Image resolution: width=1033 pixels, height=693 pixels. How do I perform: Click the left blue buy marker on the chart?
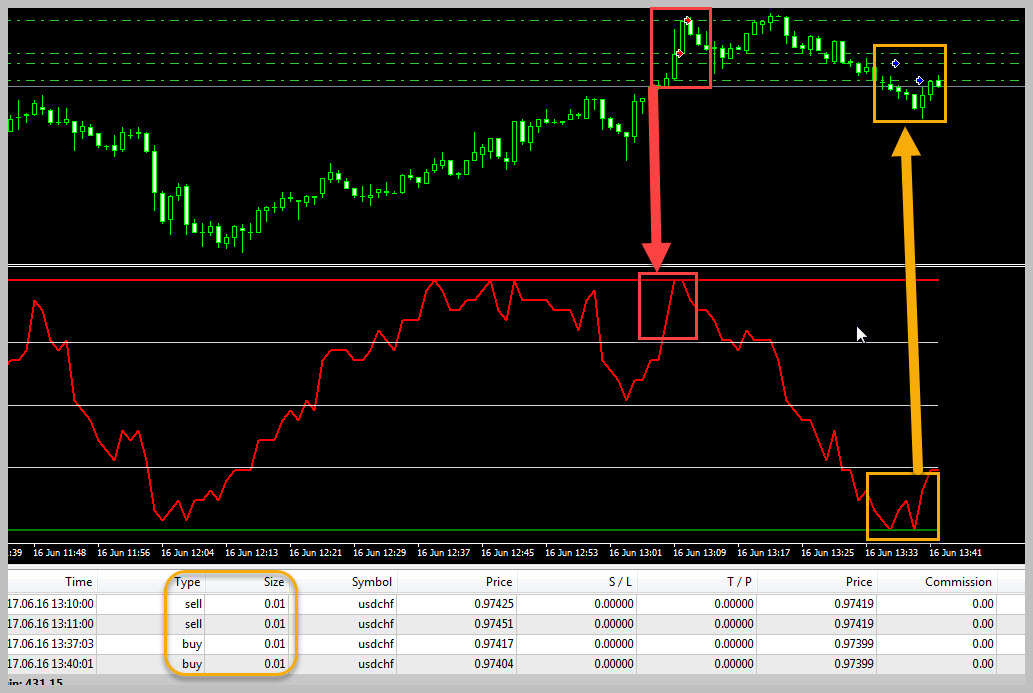(x=895, y=64)
